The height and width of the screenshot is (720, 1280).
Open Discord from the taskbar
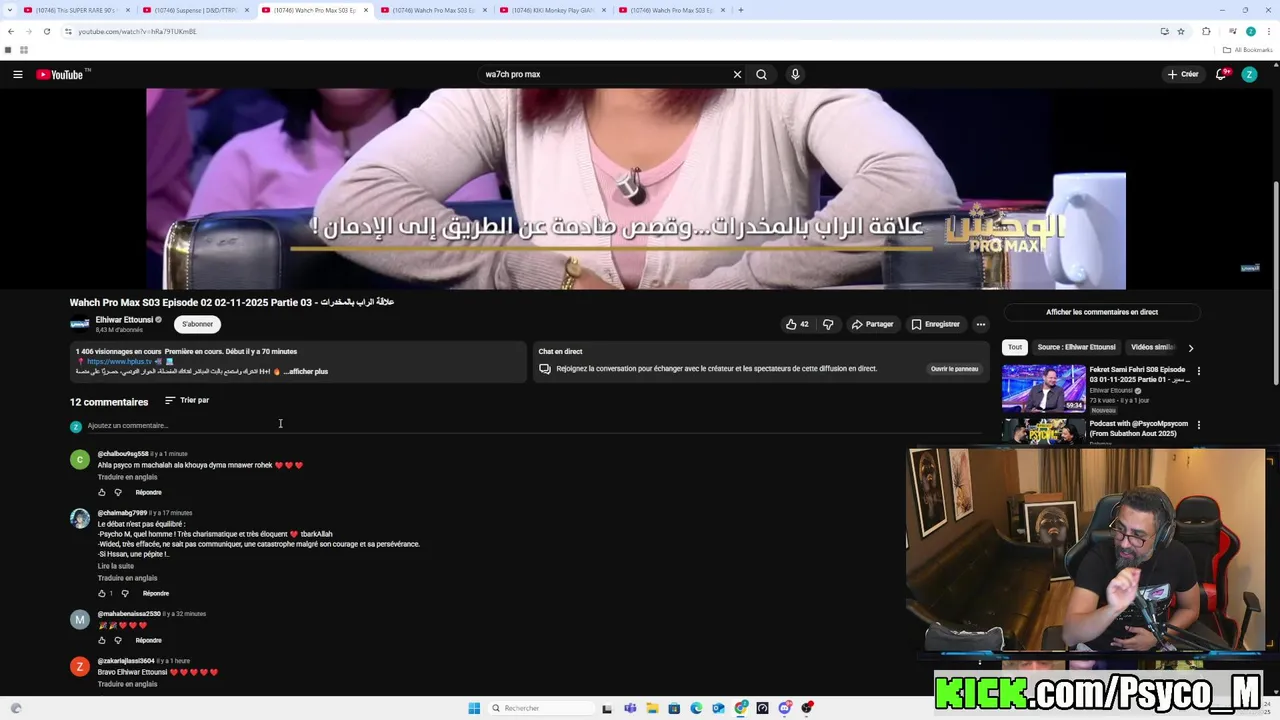785,708
